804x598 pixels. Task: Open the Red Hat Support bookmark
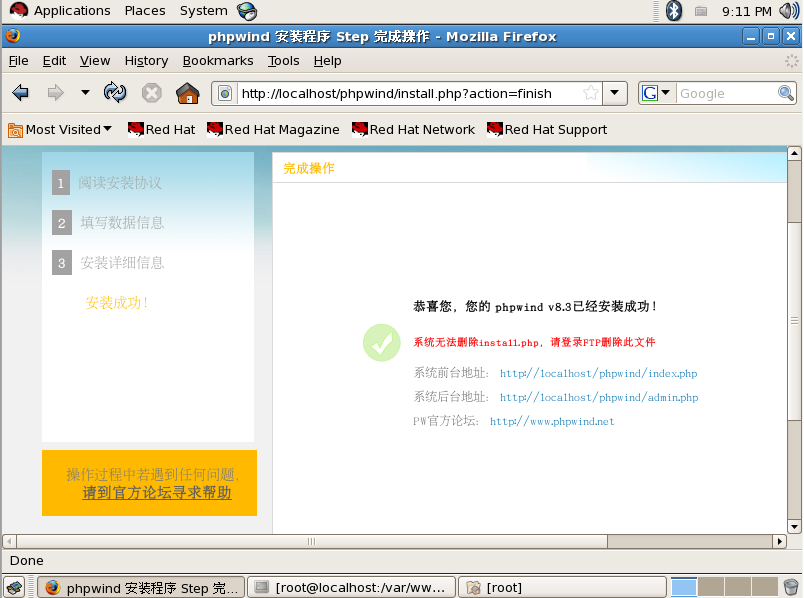(547, 130)
